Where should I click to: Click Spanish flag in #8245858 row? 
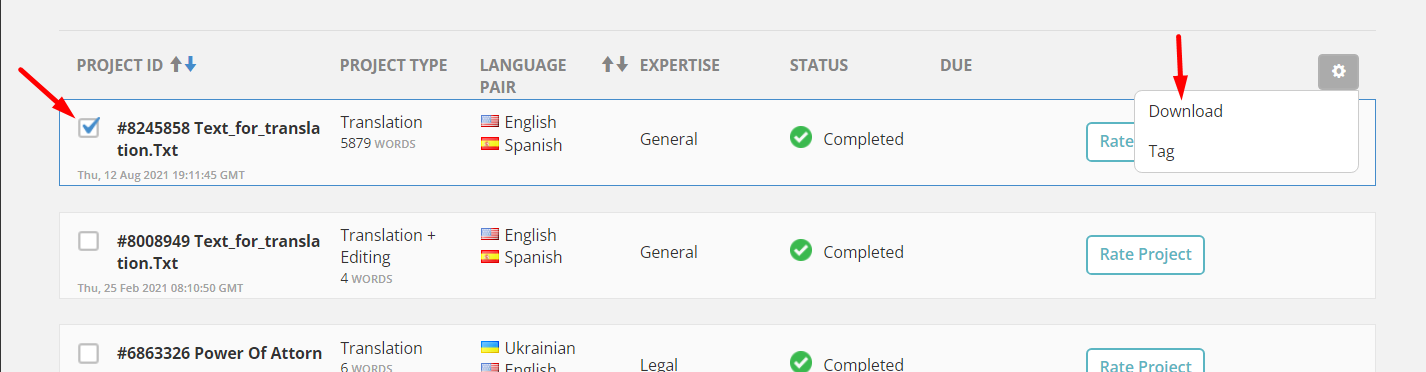[490, 145]
